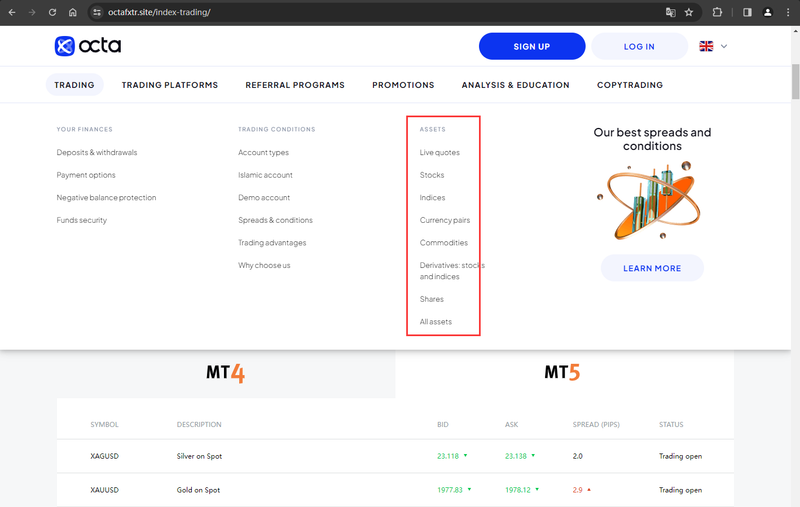This screenshot has height=507, width=800.
Task: Open the REFERRAL PROGRAMS menu
Action: pos(295,85)
